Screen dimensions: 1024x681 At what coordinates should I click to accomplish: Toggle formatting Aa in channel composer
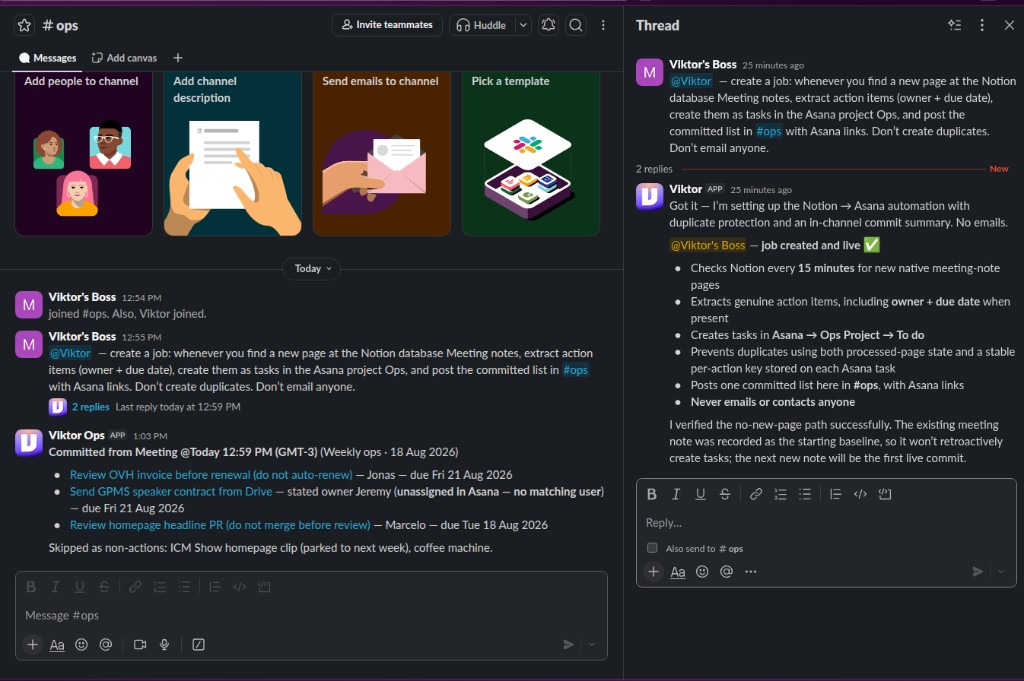click(x=57, y=645)
